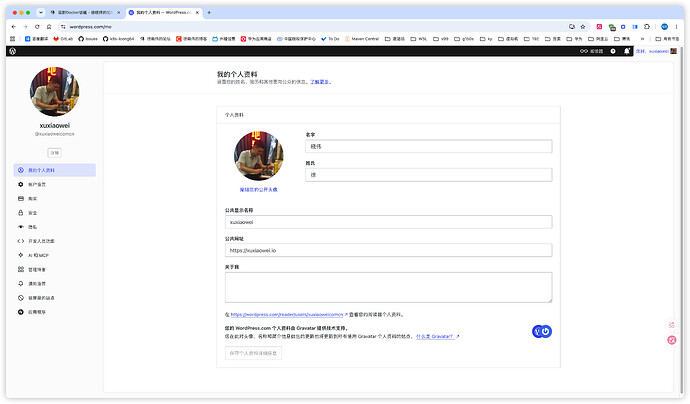Open the 192 bookmark folder
The width and height of the screenshot is (690, 404).
[531, 39]
